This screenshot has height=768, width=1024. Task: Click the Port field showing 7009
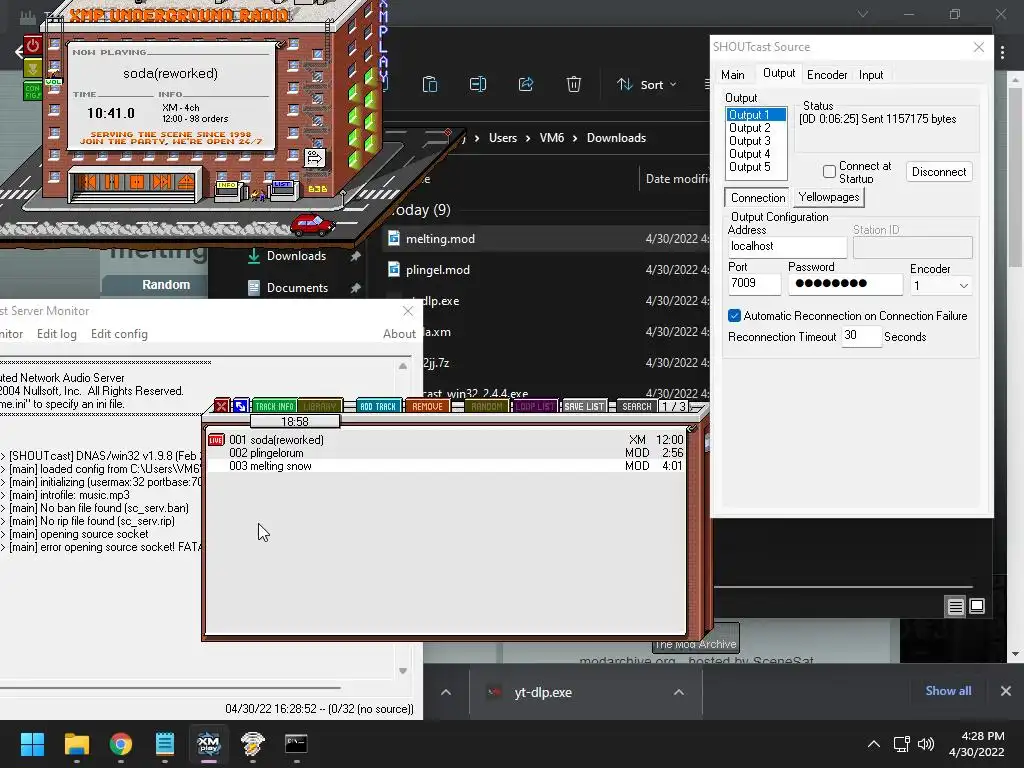pyautogui.click(x=754, y=283)
